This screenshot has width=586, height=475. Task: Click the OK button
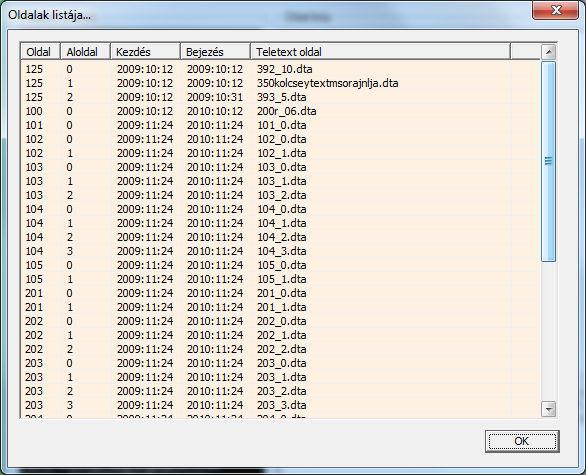coord(522,441)
